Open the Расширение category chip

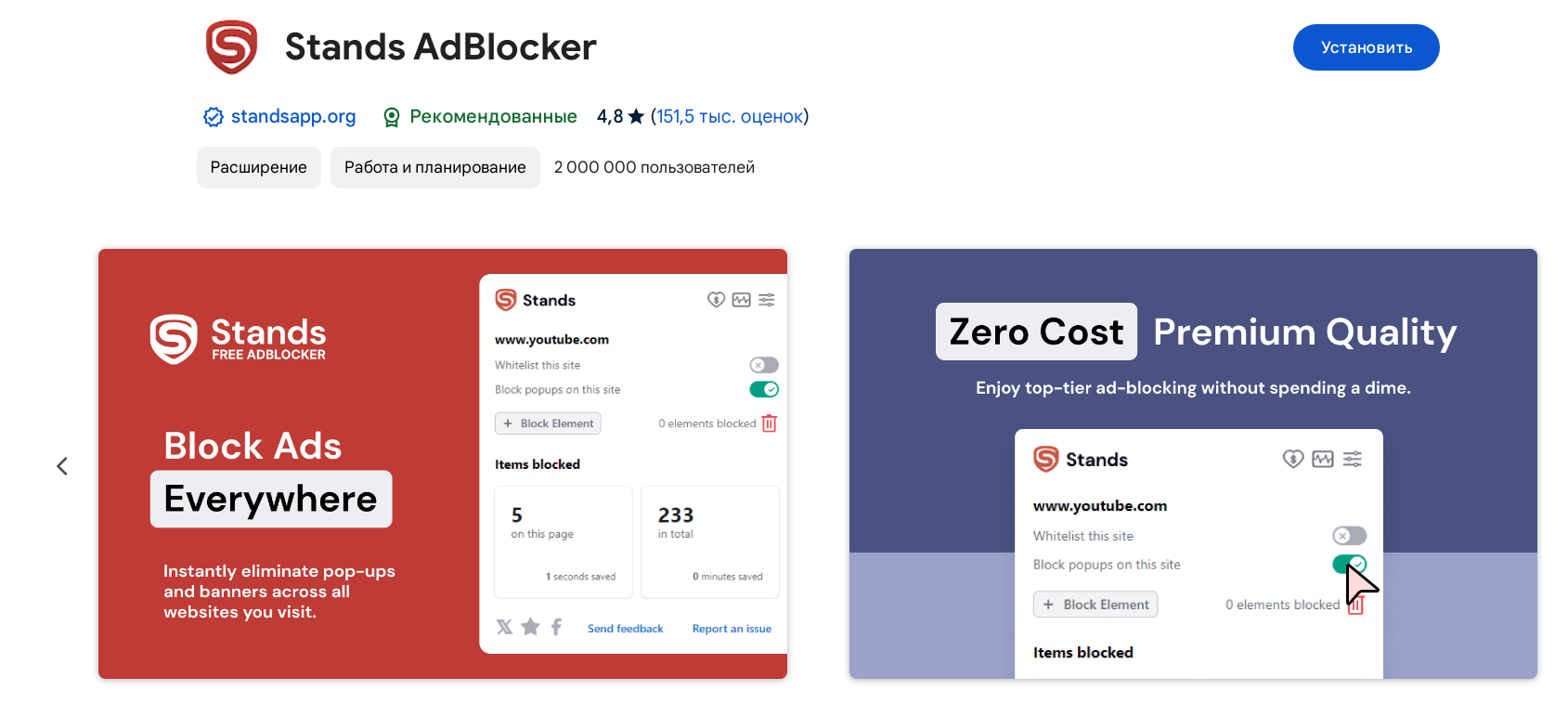(x=258, y=168)
